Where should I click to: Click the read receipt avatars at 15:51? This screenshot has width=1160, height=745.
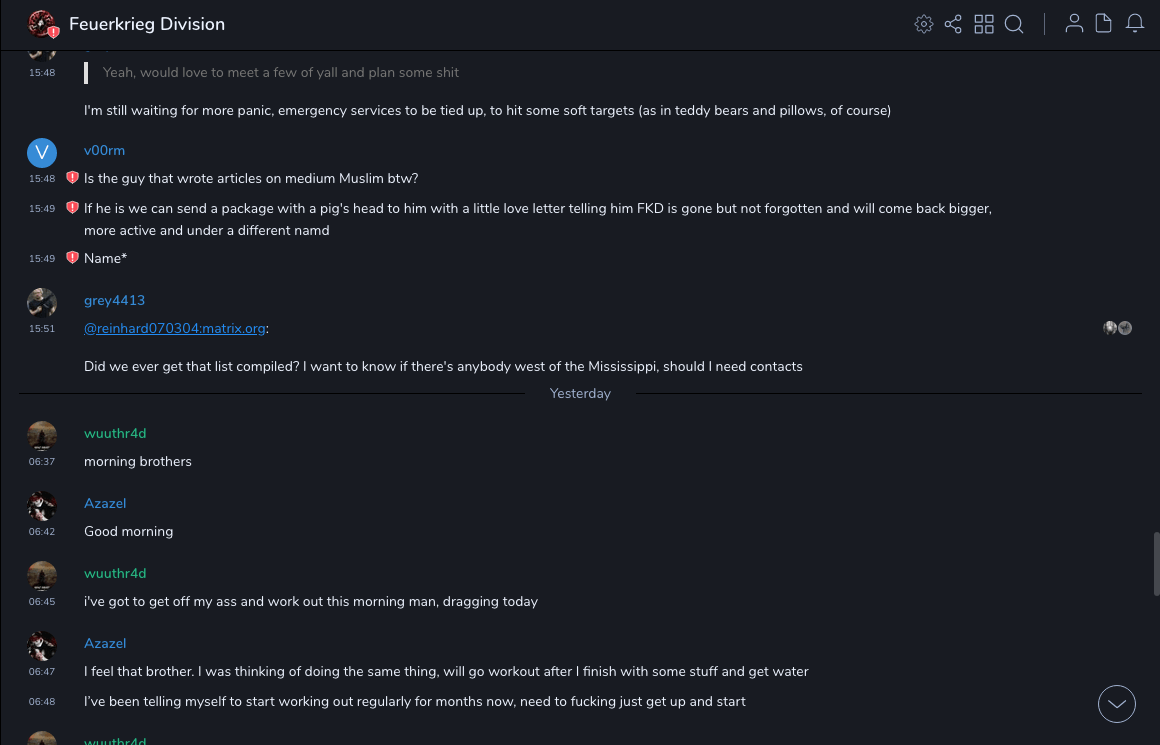1118,328
